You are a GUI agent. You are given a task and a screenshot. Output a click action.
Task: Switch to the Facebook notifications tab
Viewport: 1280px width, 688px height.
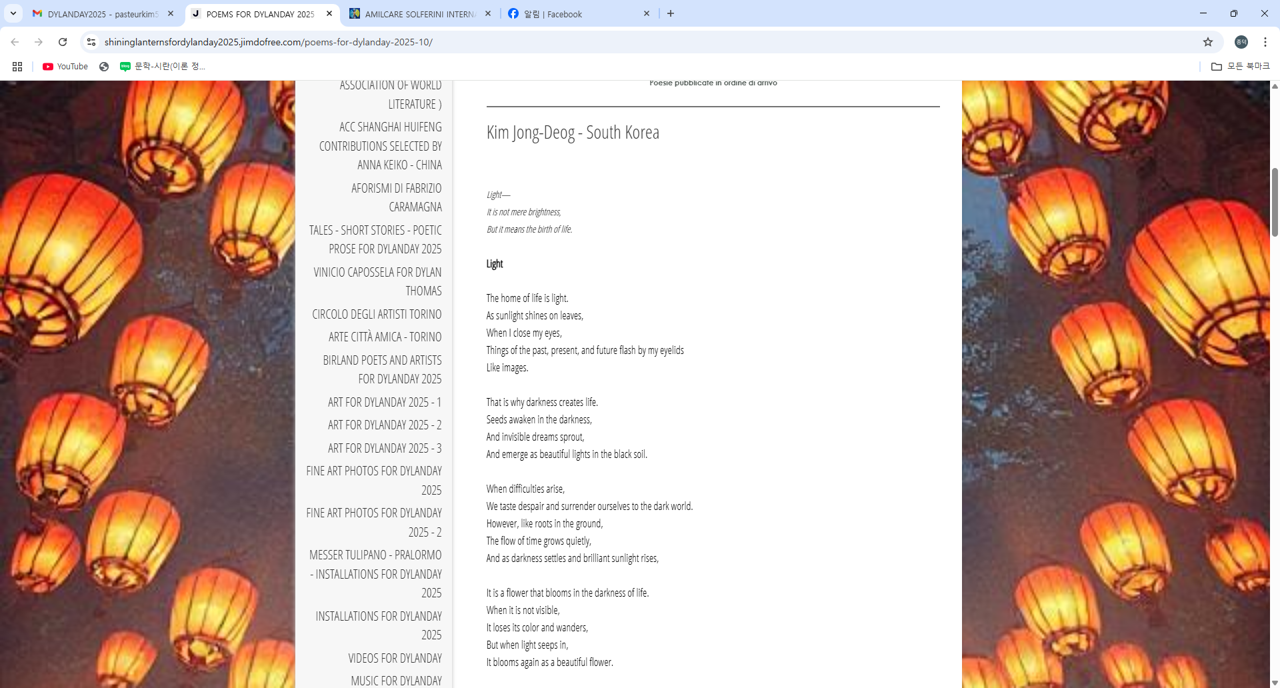tap(580, 14)
